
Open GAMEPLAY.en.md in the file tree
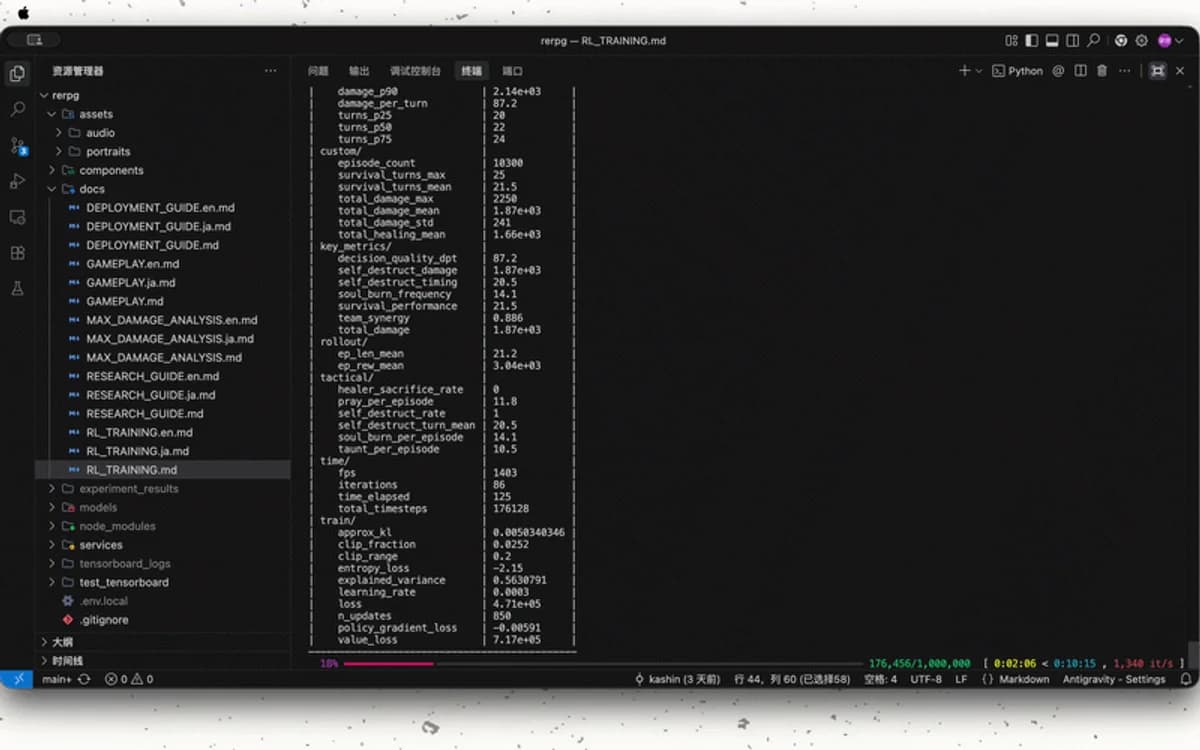132,264
